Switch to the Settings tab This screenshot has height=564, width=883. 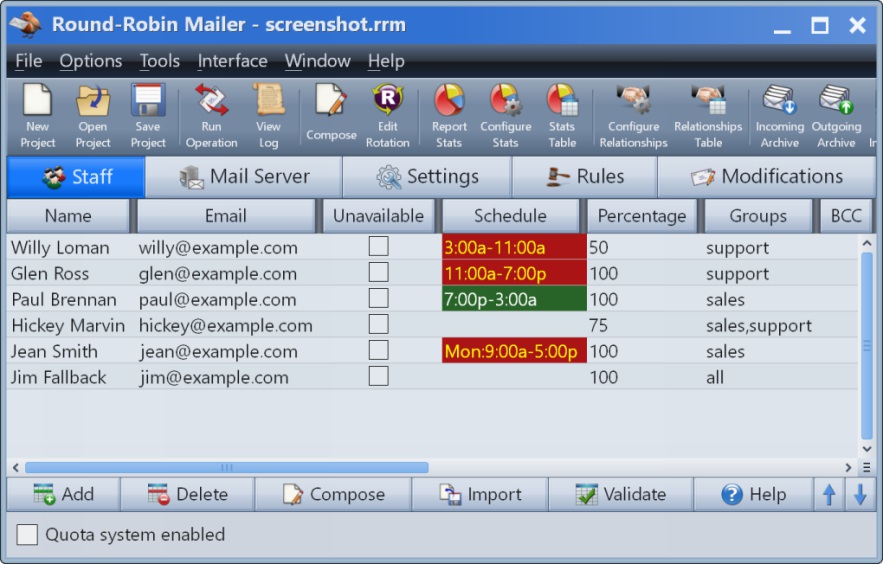[x=427, y=177]
